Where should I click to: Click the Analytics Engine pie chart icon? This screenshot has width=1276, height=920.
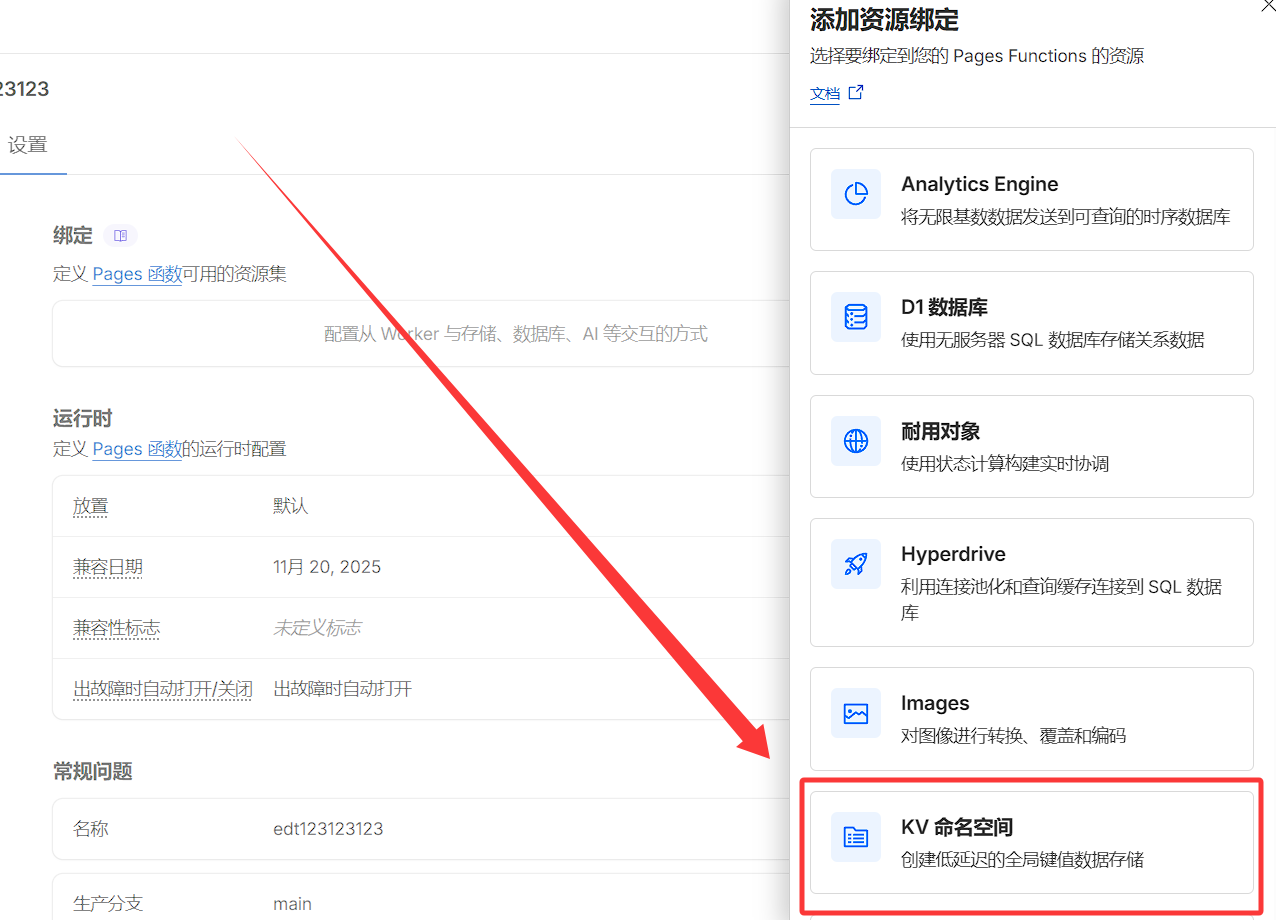coord(856,194)
